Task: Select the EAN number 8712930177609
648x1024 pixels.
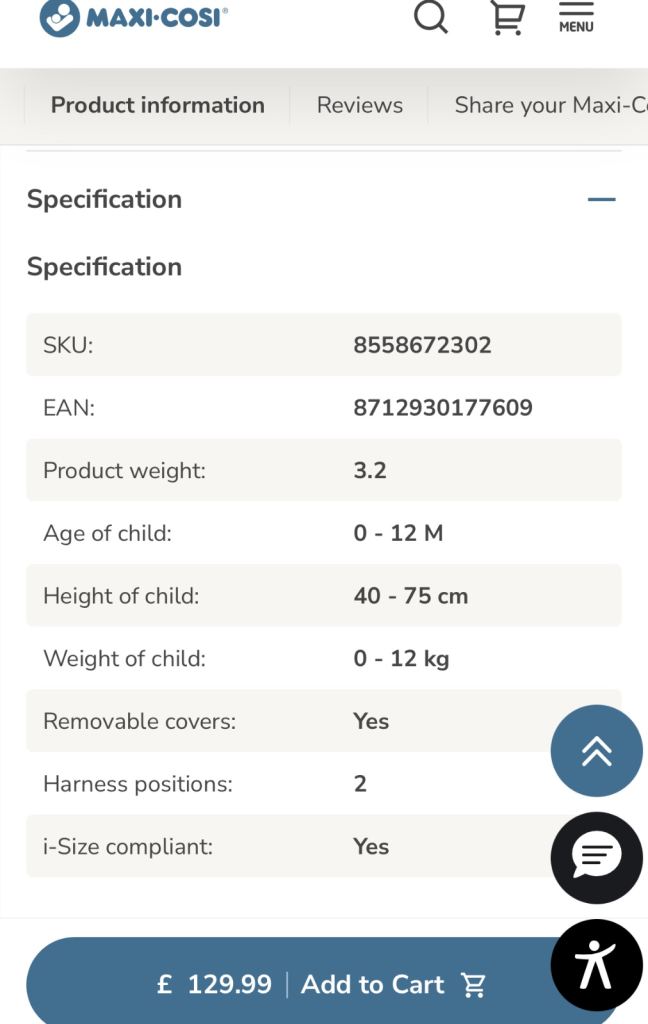Action: (443, 408)
